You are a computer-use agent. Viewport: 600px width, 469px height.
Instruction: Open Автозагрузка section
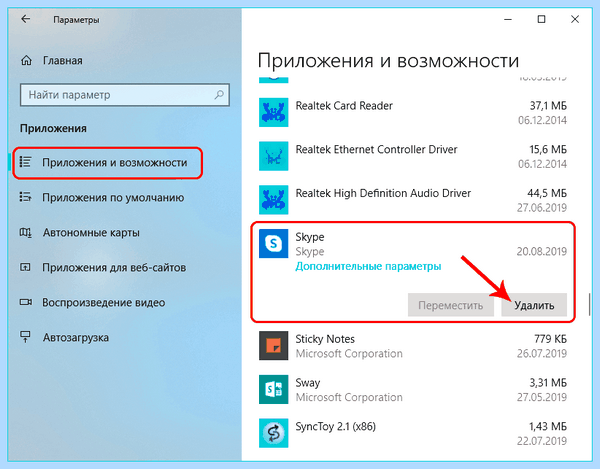pyautogui.click(x=76, y=338)
